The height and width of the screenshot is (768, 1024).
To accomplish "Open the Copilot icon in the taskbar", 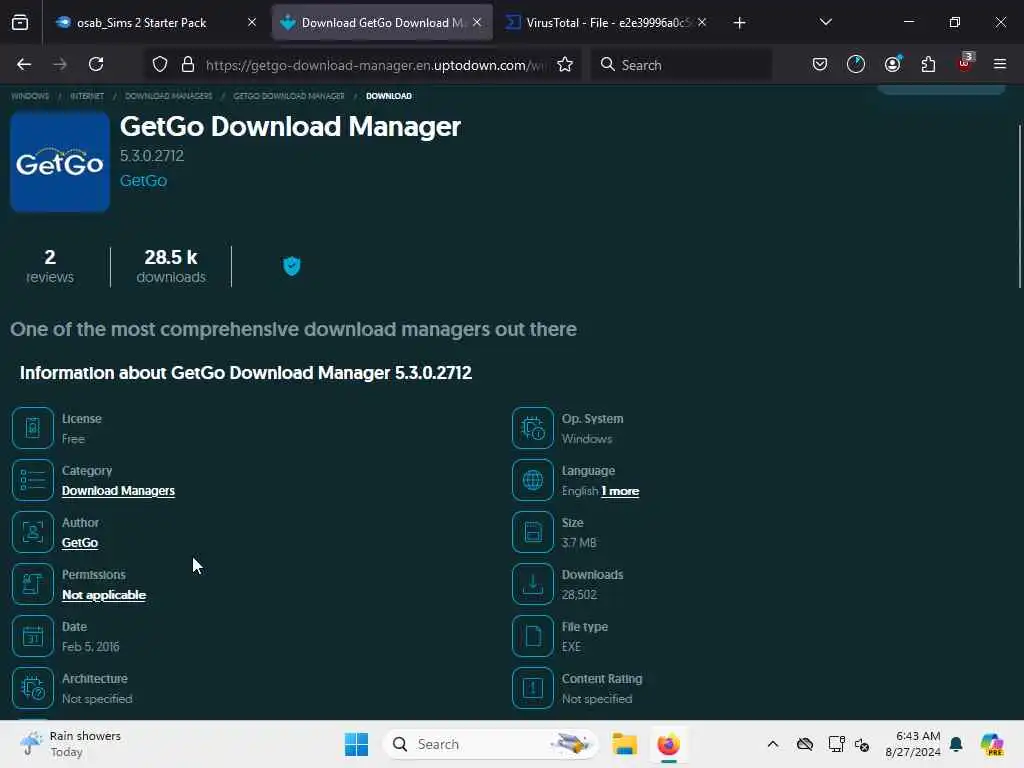I will click(992, 744).
